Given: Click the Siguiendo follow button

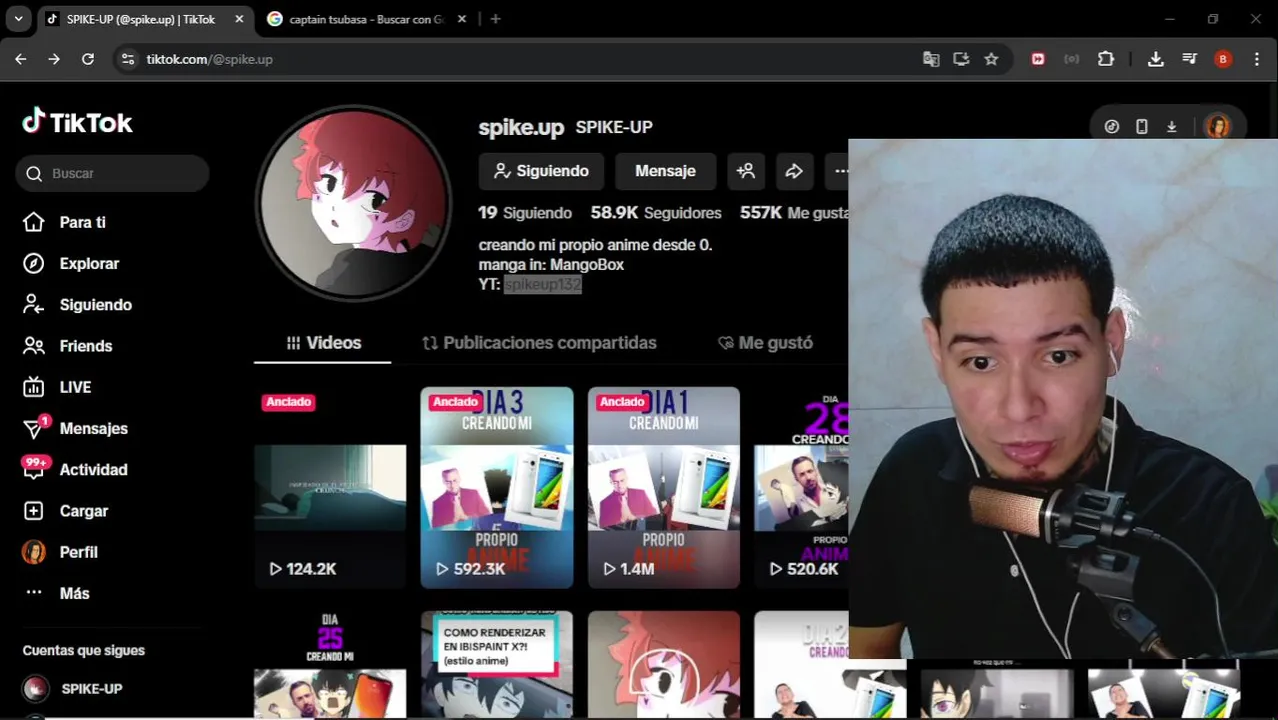Looking at the screenshot, I should coord(541,171).
